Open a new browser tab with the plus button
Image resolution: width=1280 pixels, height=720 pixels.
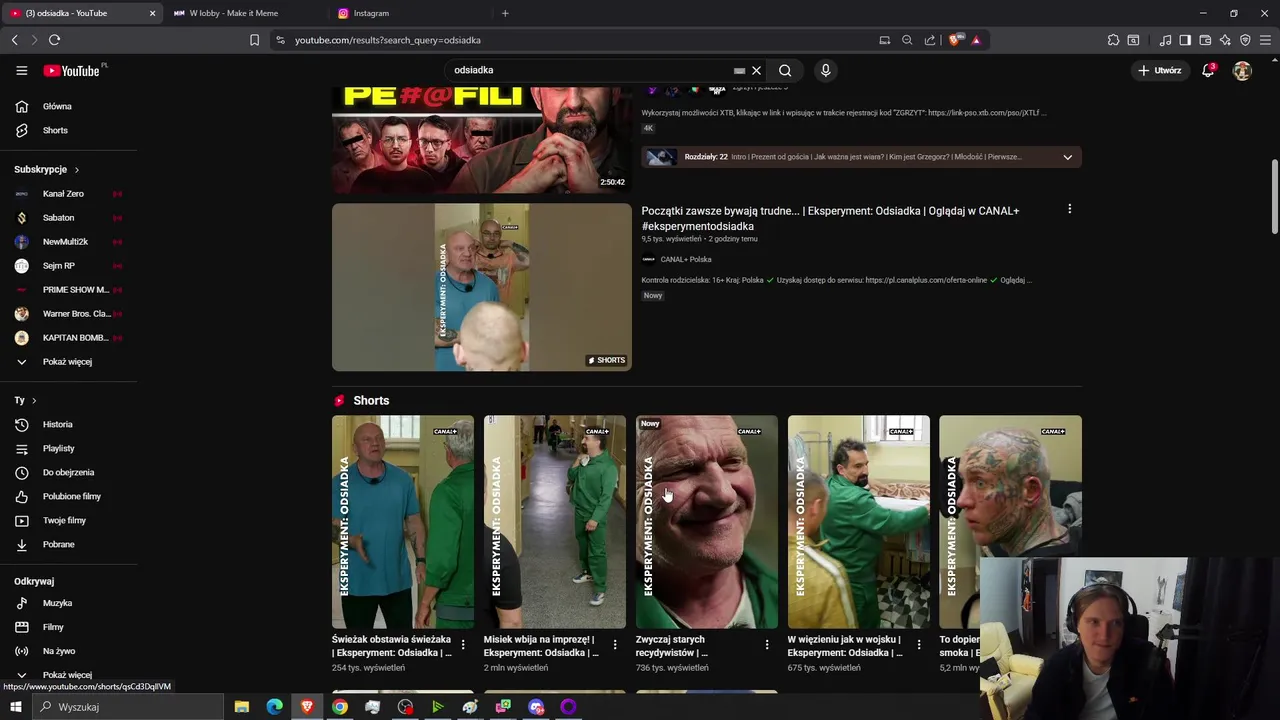point(505,13)
